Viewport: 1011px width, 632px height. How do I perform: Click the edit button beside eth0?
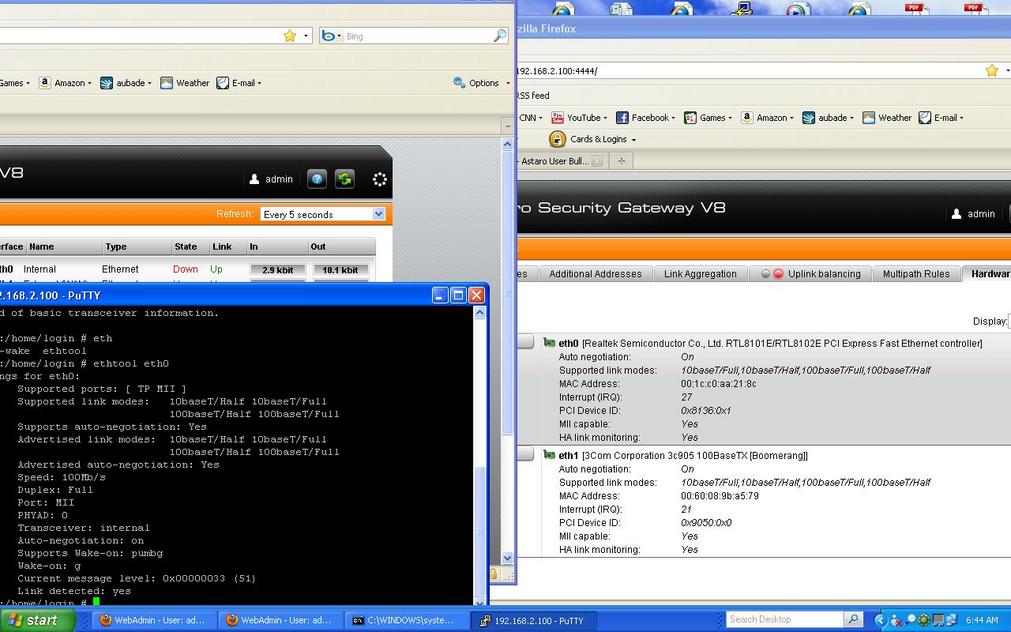[525, 343]
